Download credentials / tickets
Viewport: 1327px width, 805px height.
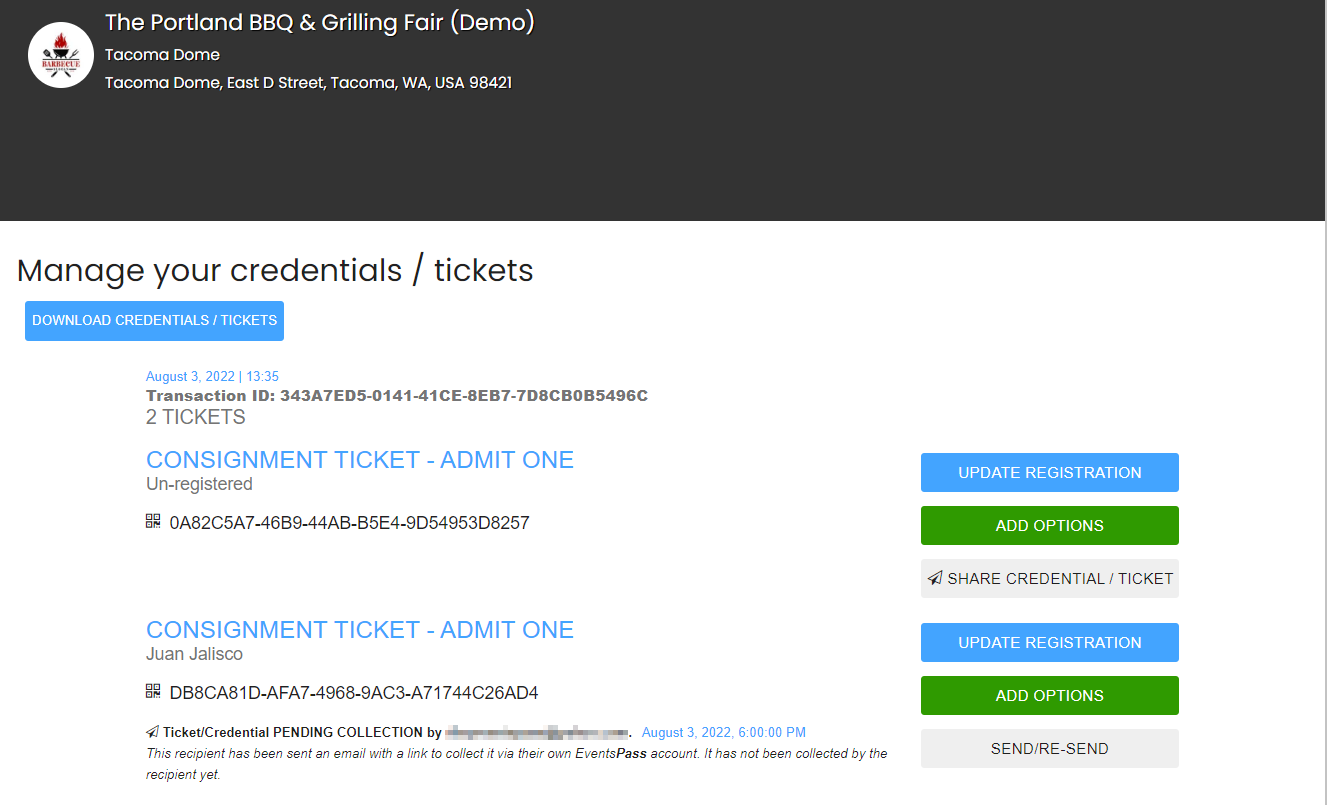154,321
